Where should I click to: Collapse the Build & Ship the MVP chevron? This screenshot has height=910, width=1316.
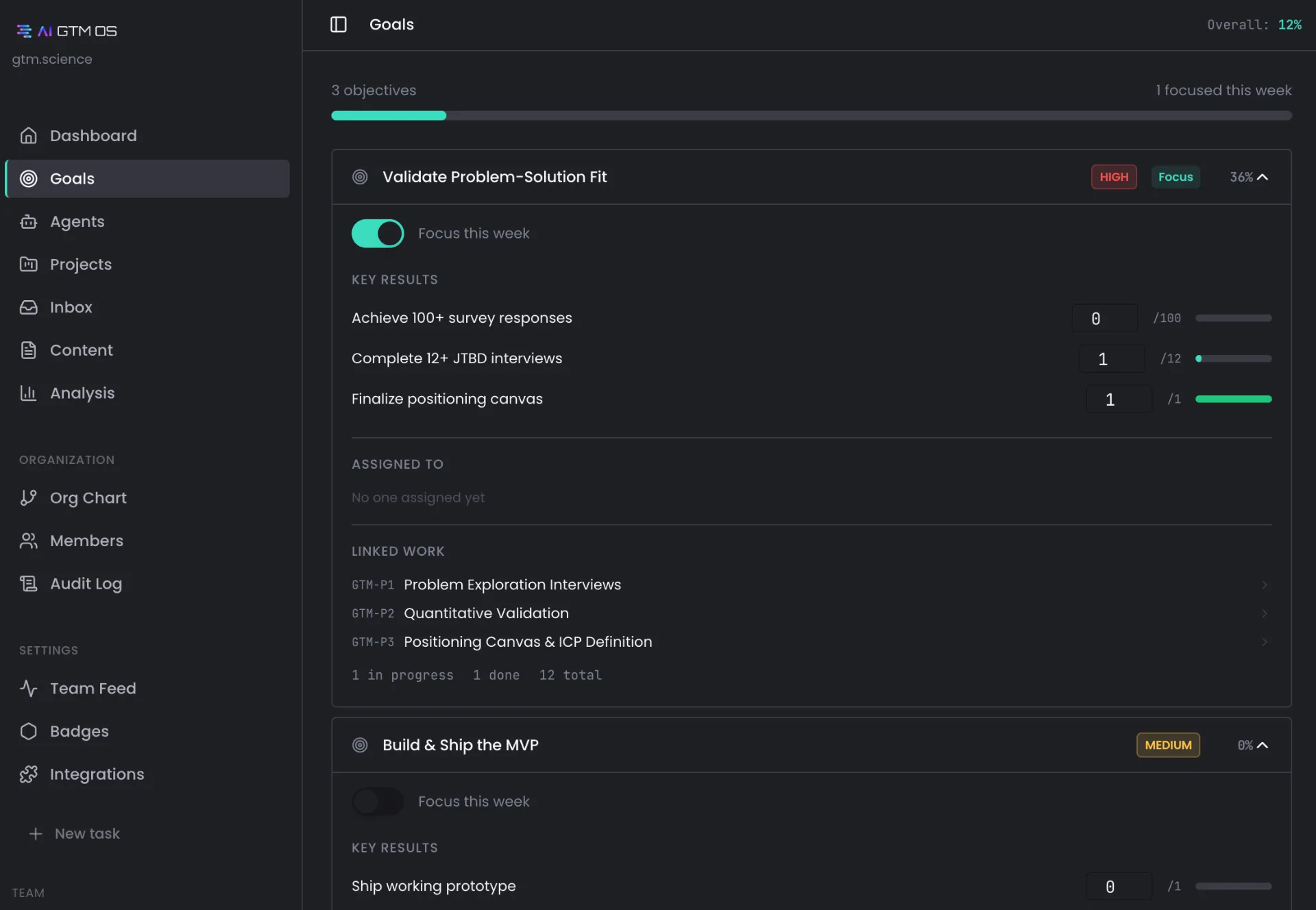click(1263, 745)
